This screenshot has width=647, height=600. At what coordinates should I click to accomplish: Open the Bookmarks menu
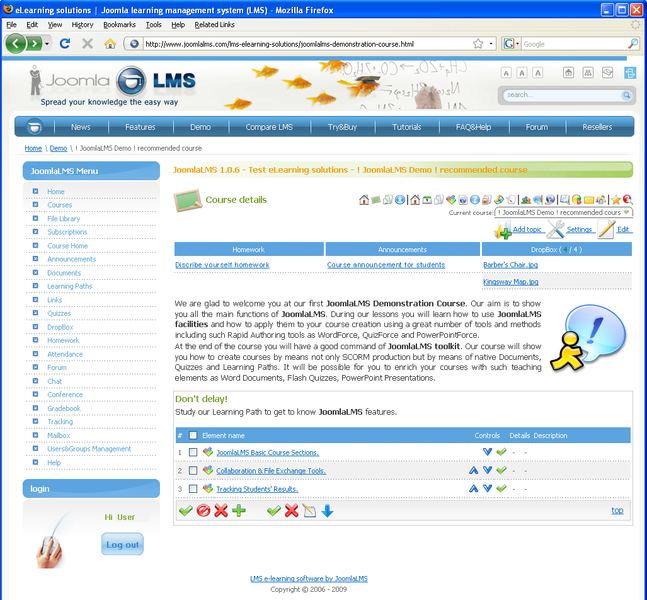pyautogui.click(x=119, y=25)
